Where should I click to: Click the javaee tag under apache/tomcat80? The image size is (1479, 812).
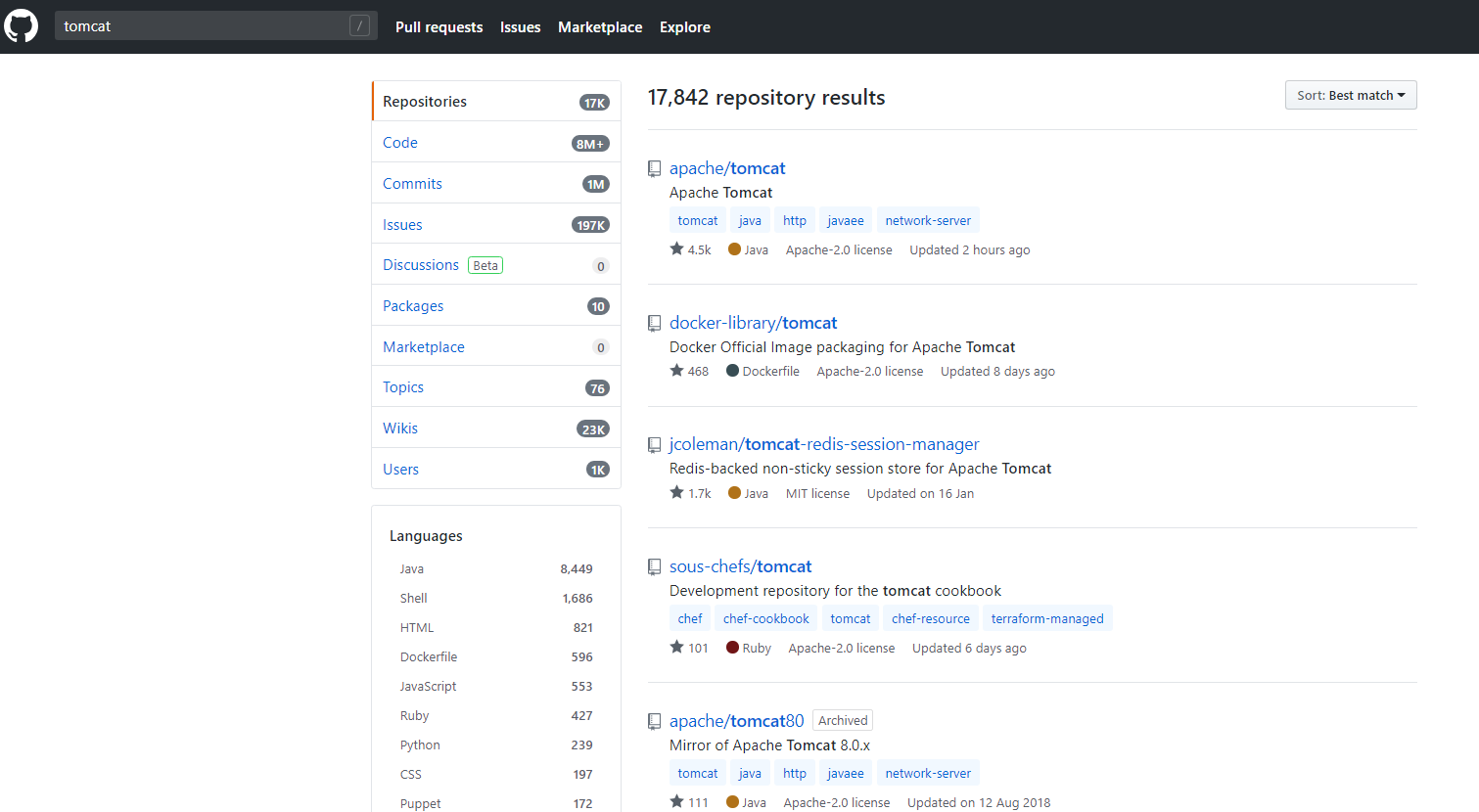click(846, 774)
